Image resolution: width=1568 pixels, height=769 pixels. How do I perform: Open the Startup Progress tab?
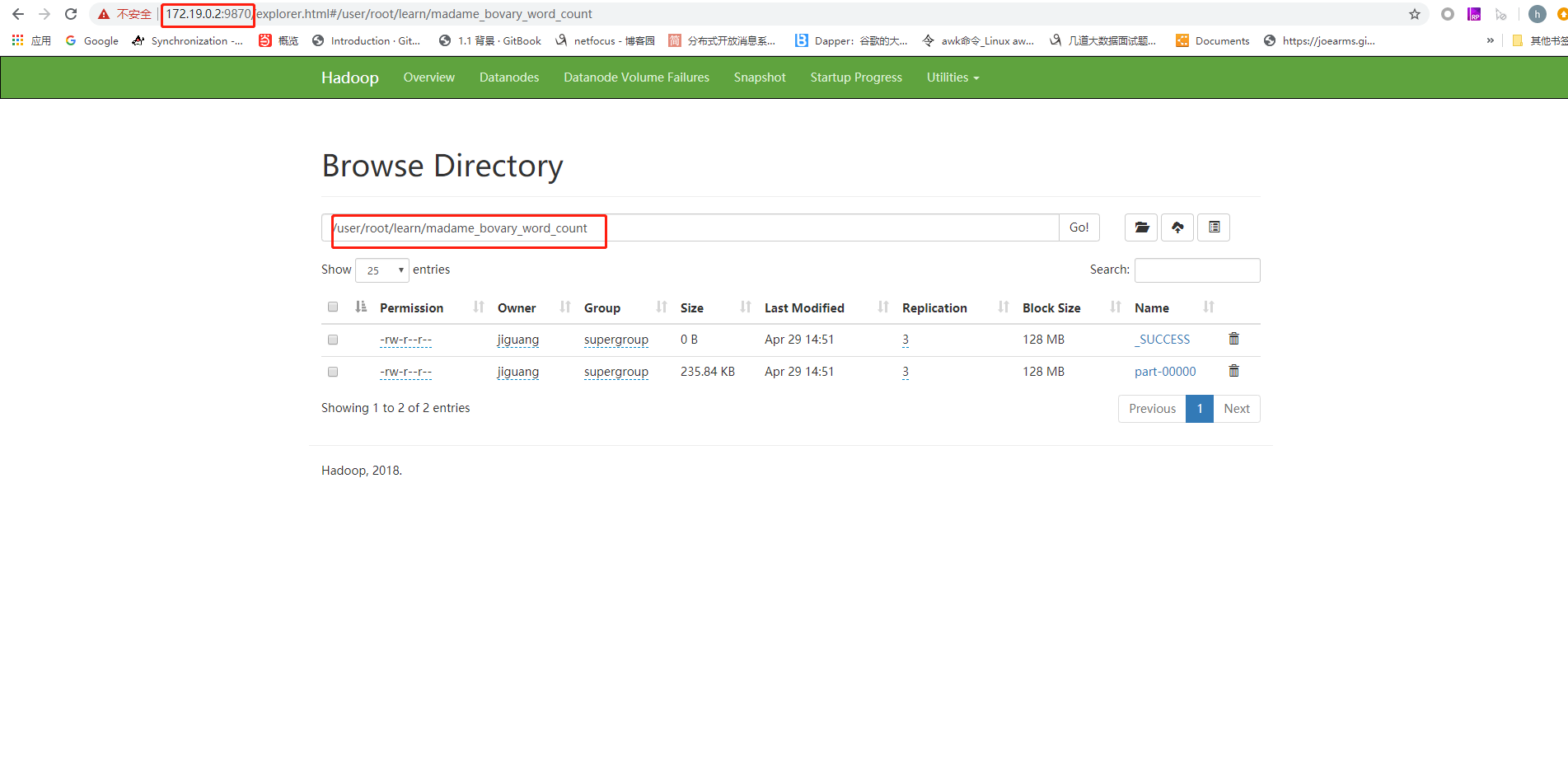(x=856, y=77)
